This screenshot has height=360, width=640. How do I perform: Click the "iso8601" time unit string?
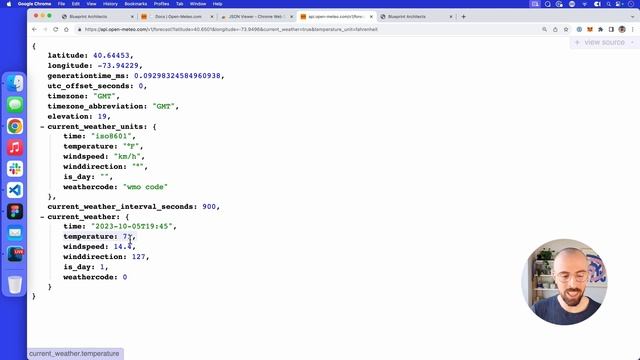tap(111, 136)
